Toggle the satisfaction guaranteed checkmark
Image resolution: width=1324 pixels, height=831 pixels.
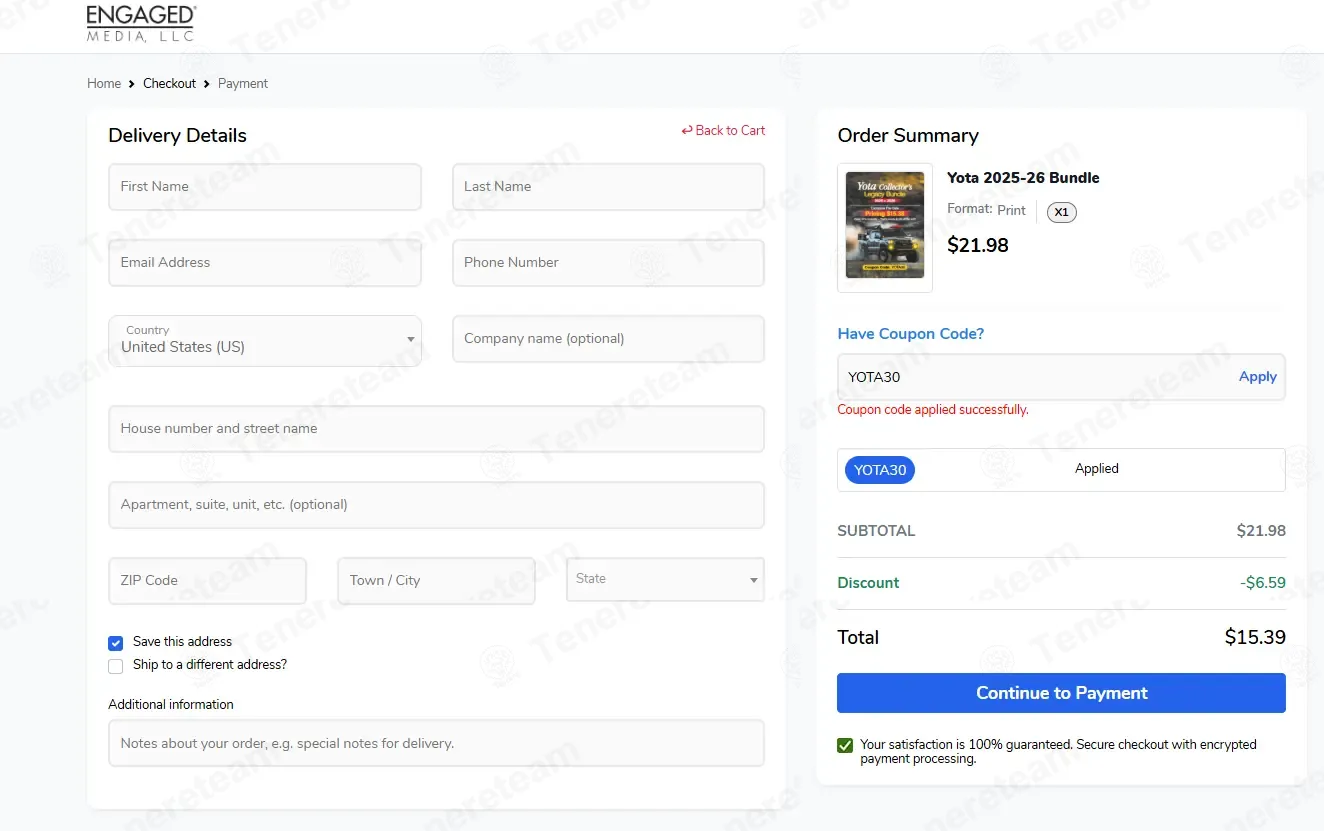click(x=845, y=745)
